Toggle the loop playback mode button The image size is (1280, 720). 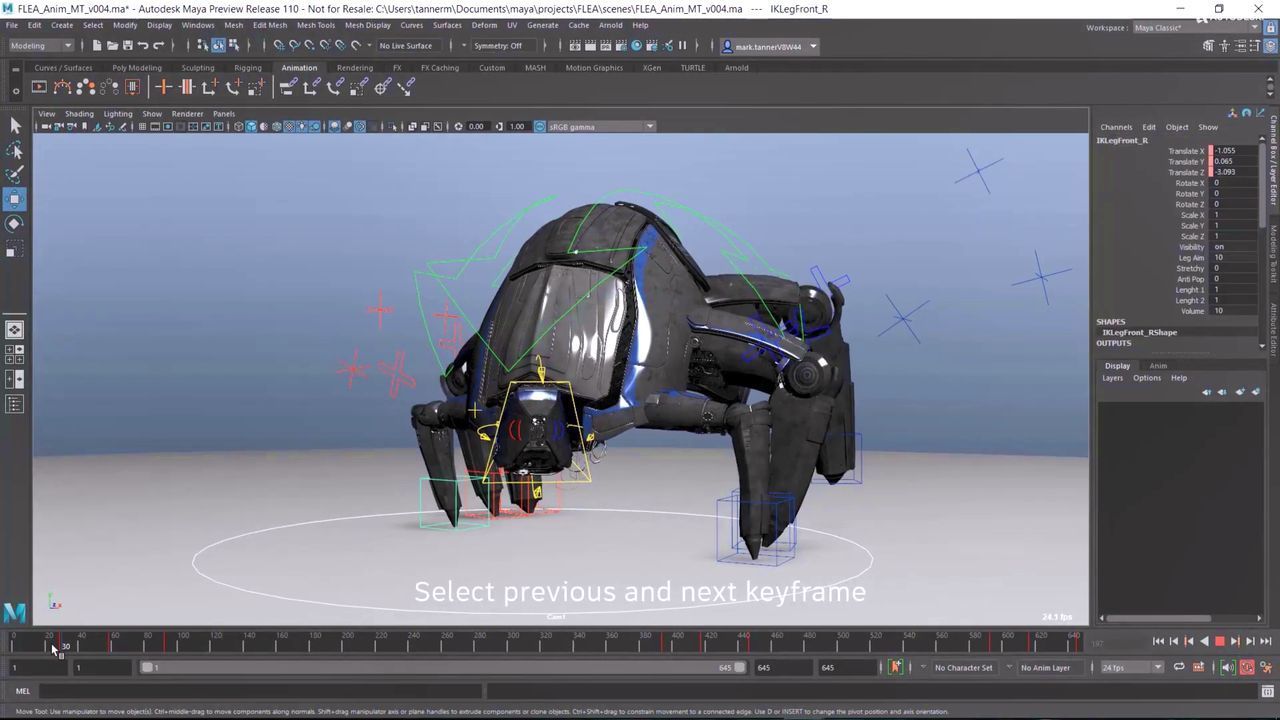tap(1179, 668)
